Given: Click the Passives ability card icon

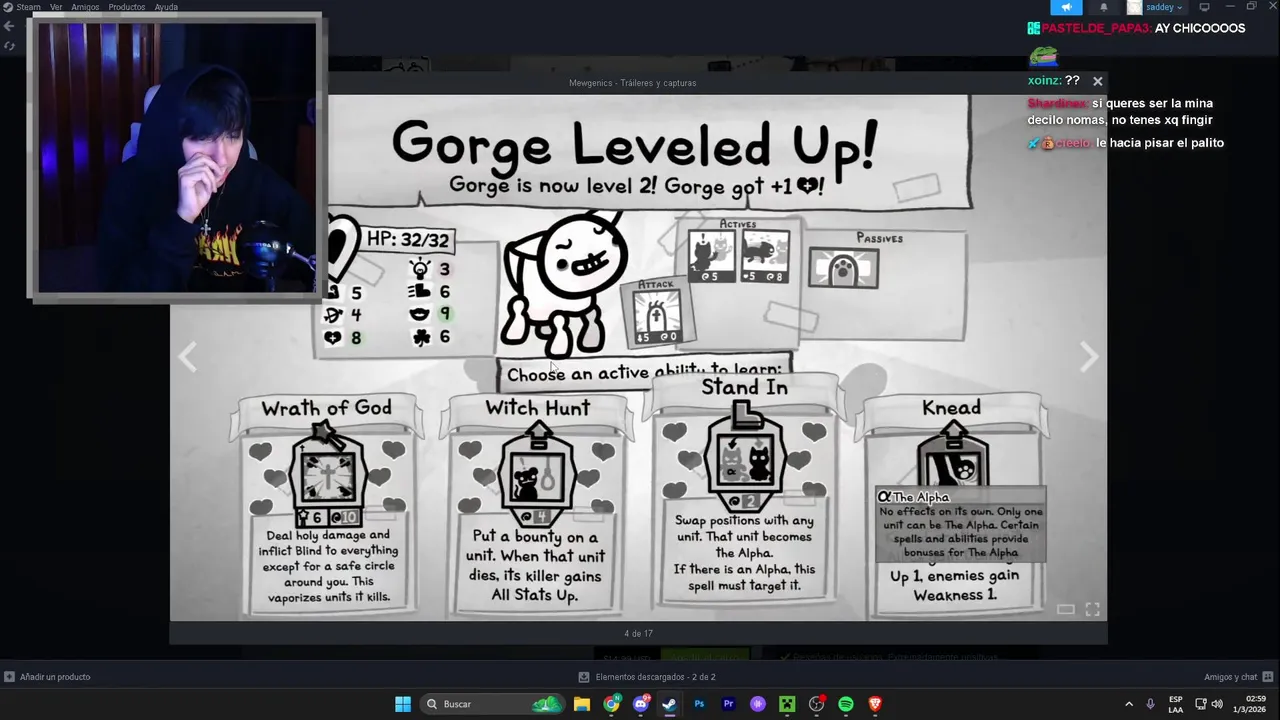Looking at the screenshot, I should pos(843,269).
